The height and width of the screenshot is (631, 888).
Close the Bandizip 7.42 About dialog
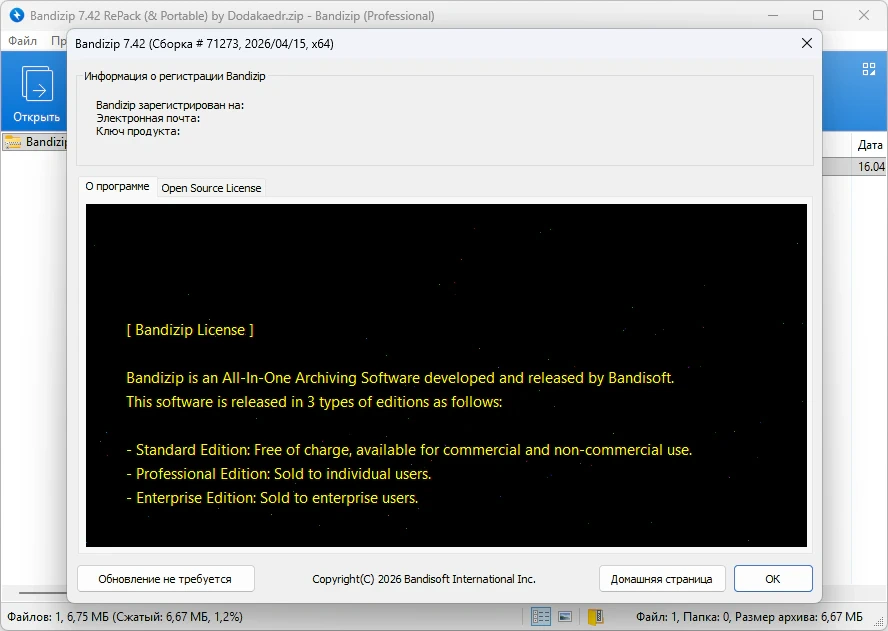click(807, 44)
